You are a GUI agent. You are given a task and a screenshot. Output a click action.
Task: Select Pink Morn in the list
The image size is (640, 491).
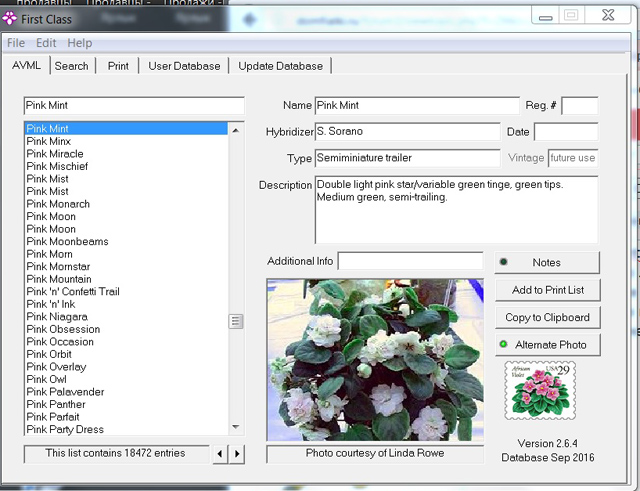click(x=126, y=254)
